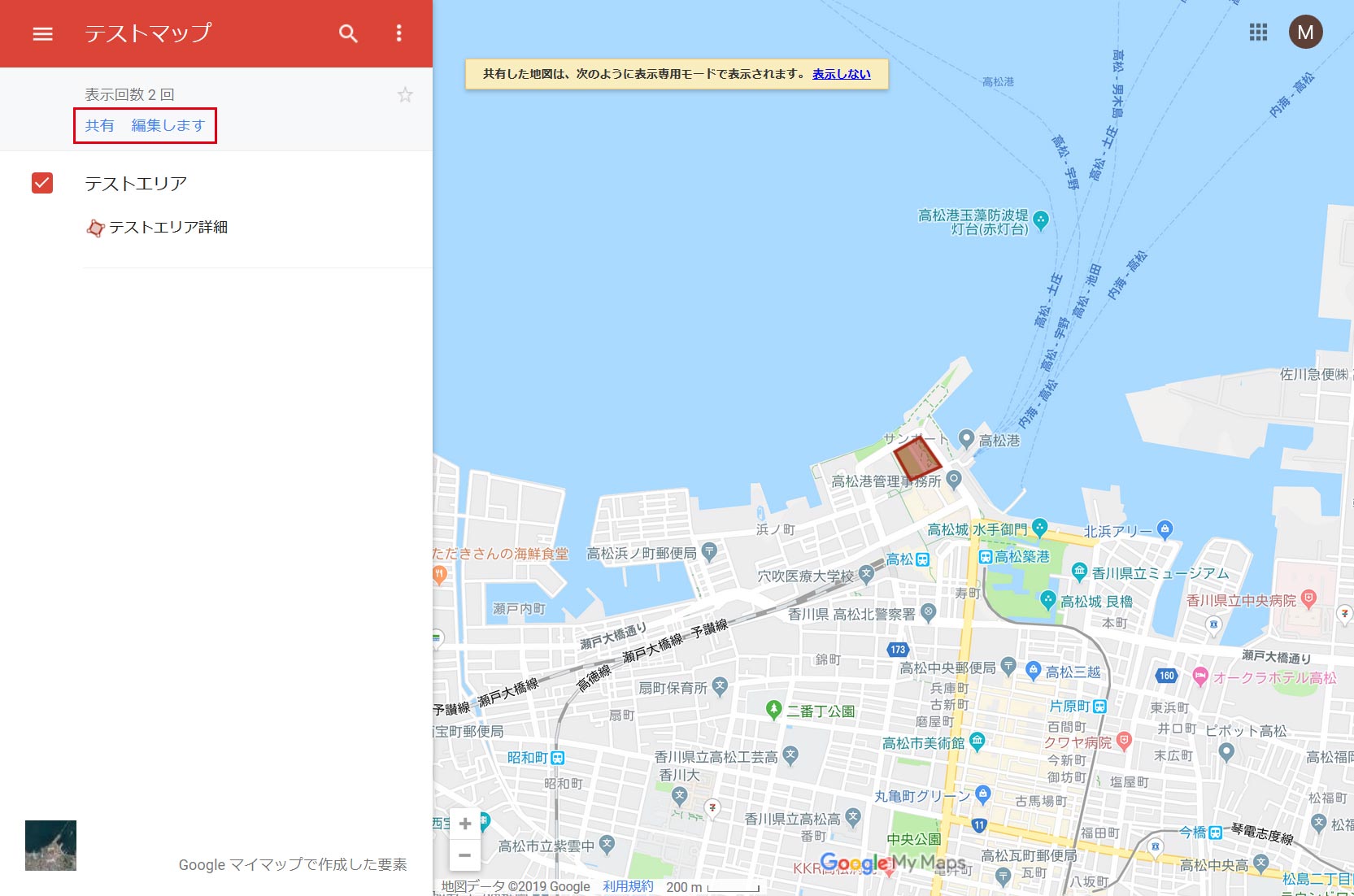
Task: Click 香川県立ミュージアム museum marker
Action: [x=1079, y=572]
